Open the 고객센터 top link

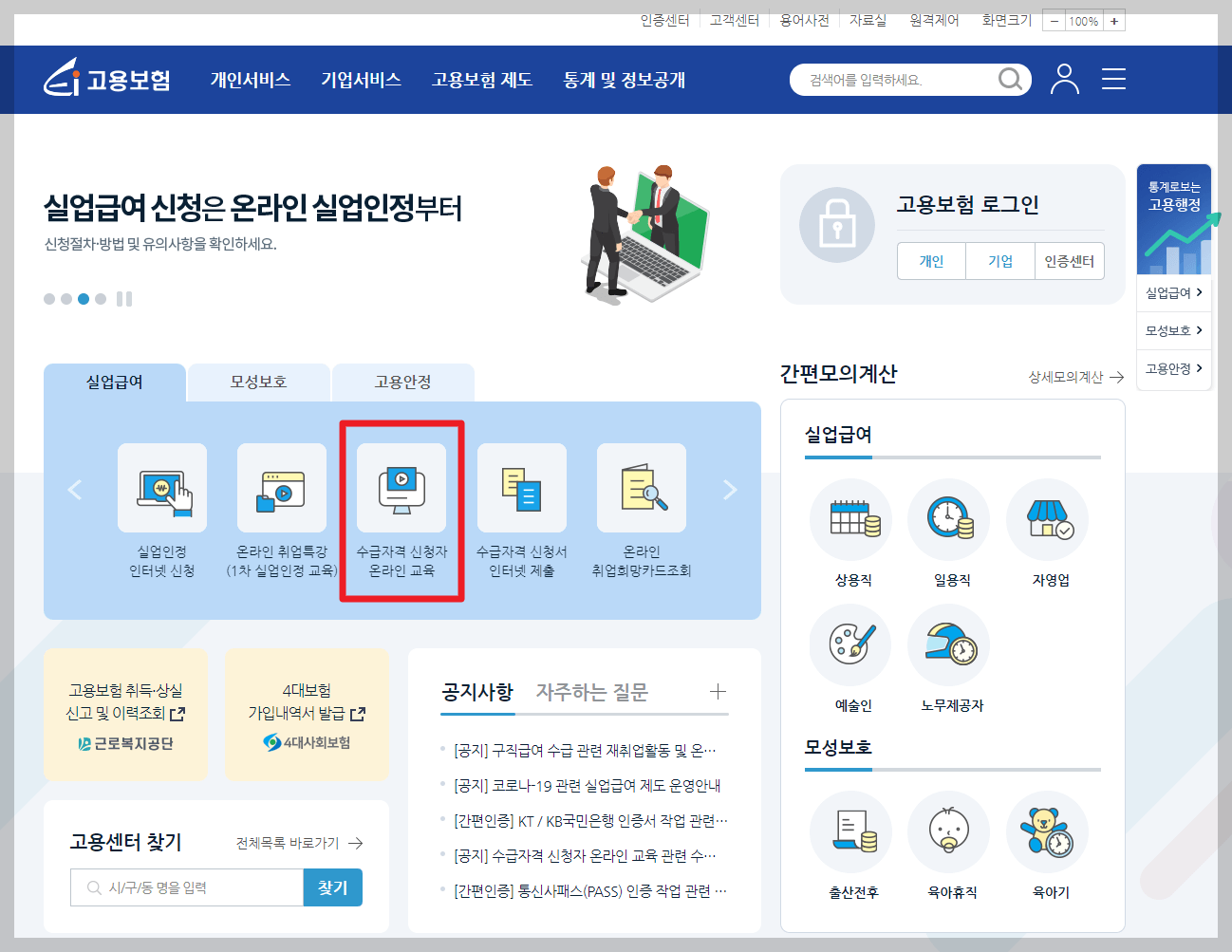tap(735, 20)
